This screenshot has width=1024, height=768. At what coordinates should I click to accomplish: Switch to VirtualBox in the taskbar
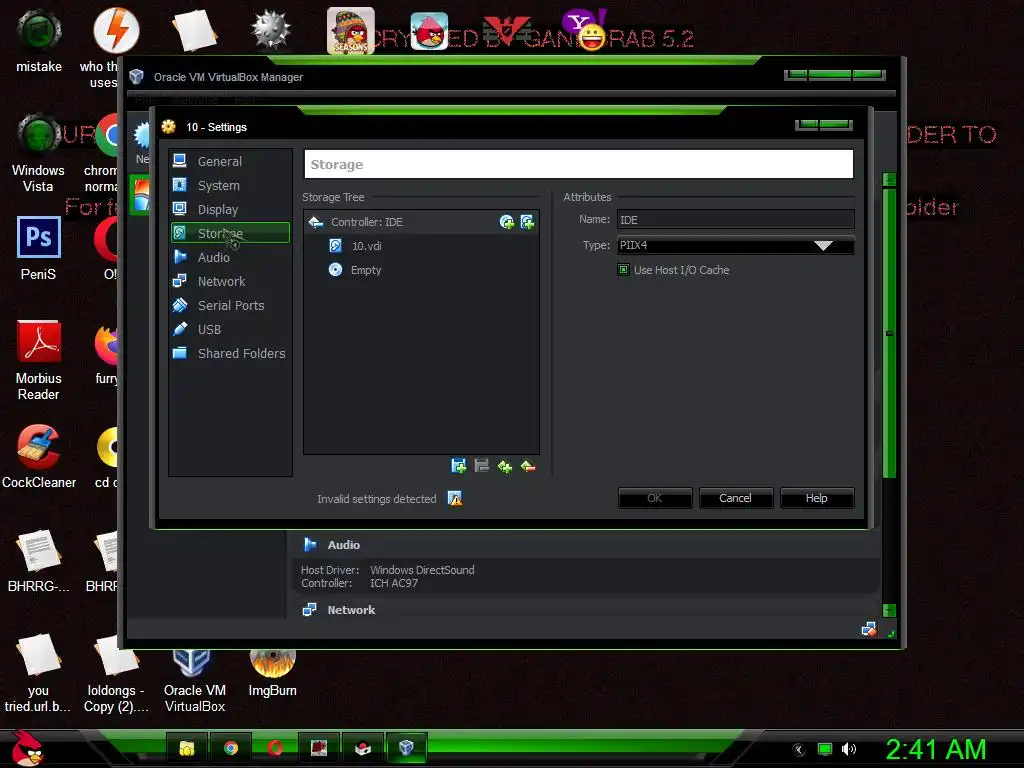tap(406, 748)
